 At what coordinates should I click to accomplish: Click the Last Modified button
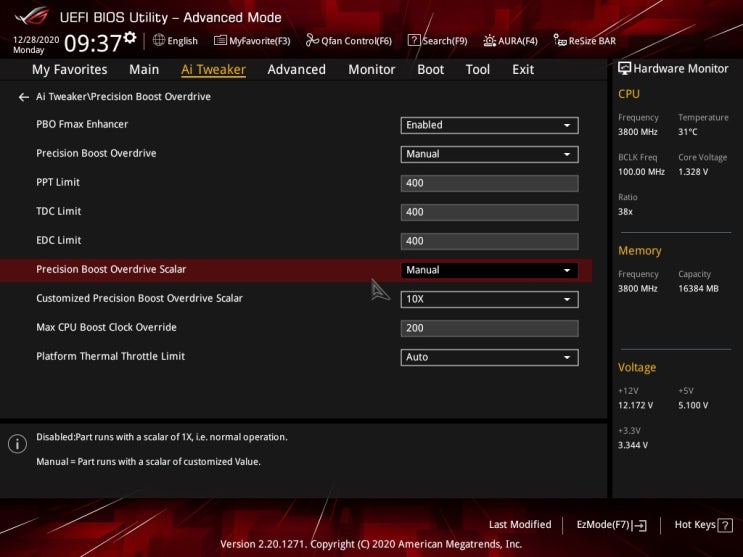[519, 525]
